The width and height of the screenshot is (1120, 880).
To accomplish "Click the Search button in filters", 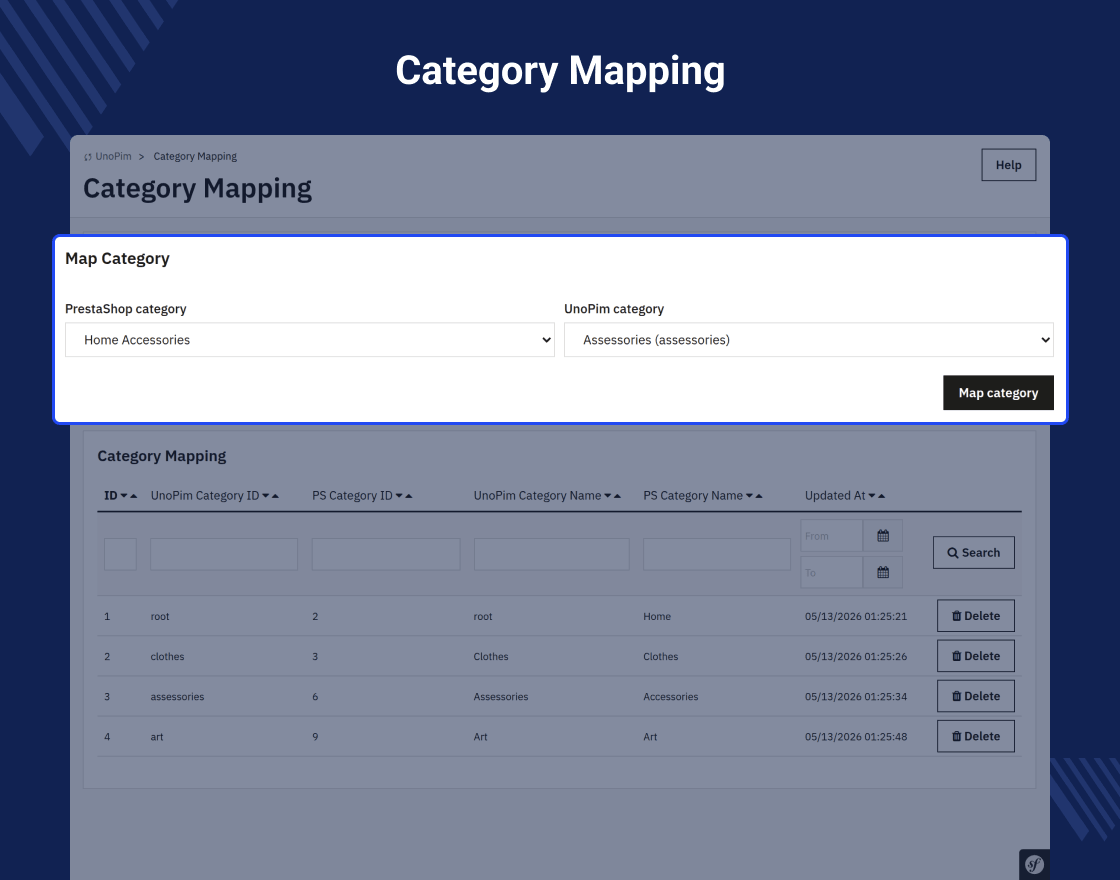I will point(974,553).
